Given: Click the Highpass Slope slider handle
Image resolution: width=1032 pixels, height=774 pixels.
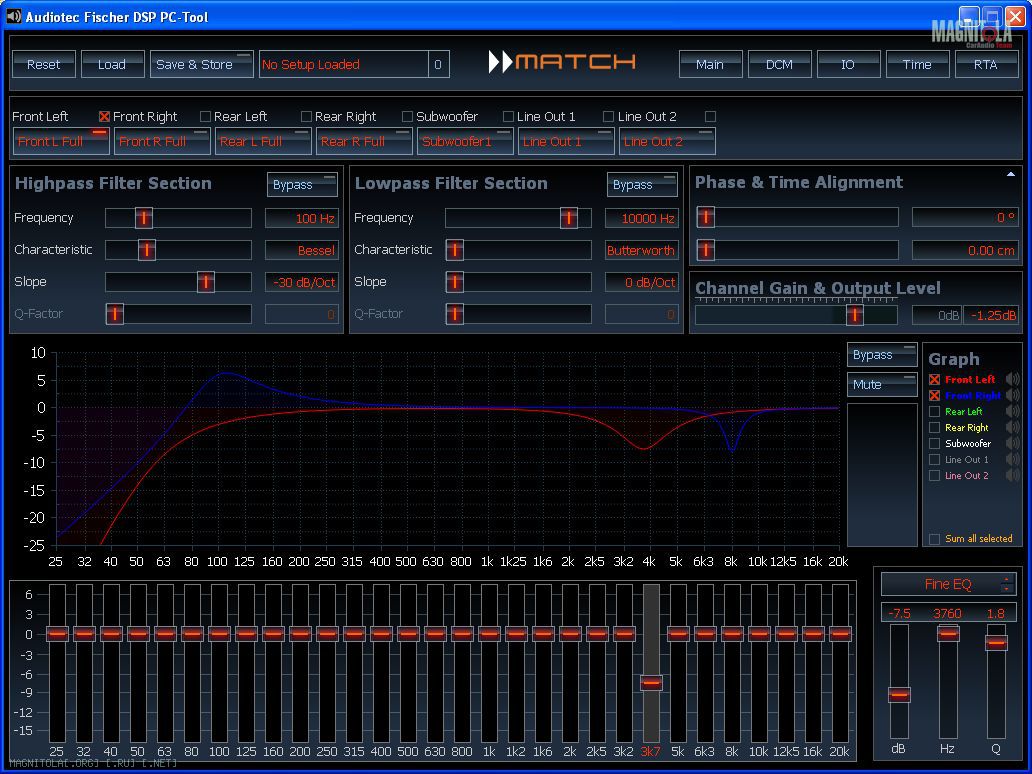Looking at the screenshot, I should point(205,282).
